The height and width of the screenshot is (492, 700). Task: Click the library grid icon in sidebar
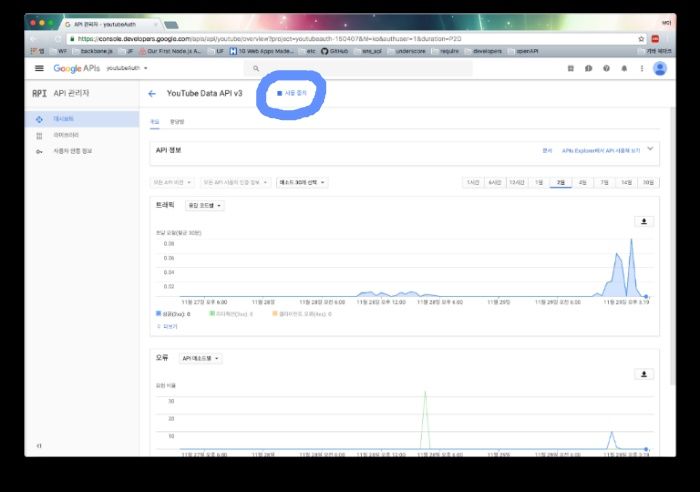(x=39, y=135)
